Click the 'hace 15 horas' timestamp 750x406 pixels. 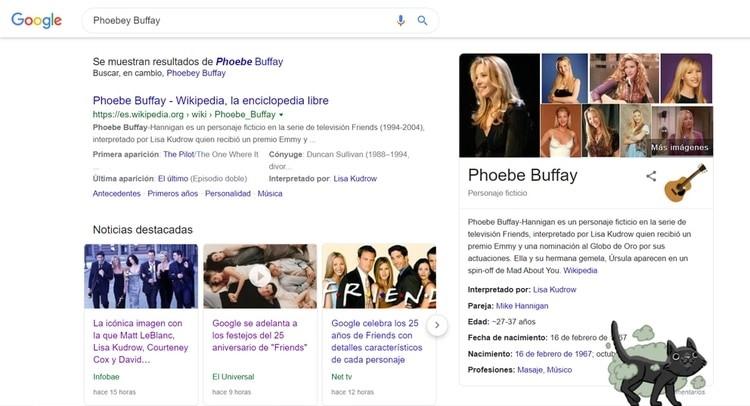coord(114,392)
